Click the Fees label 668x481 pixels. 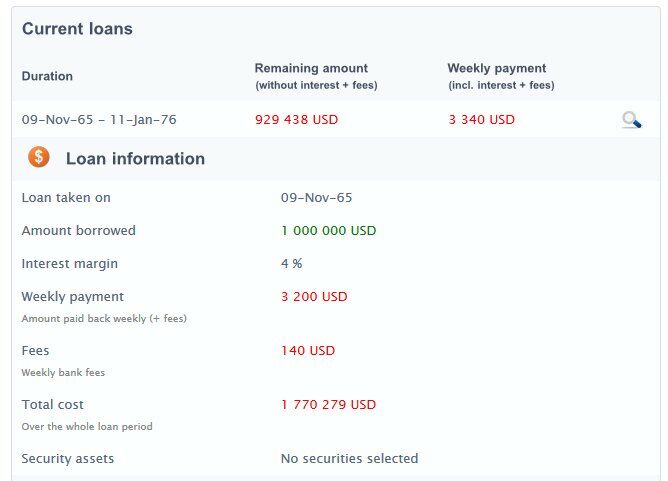(x=35, y=351)
